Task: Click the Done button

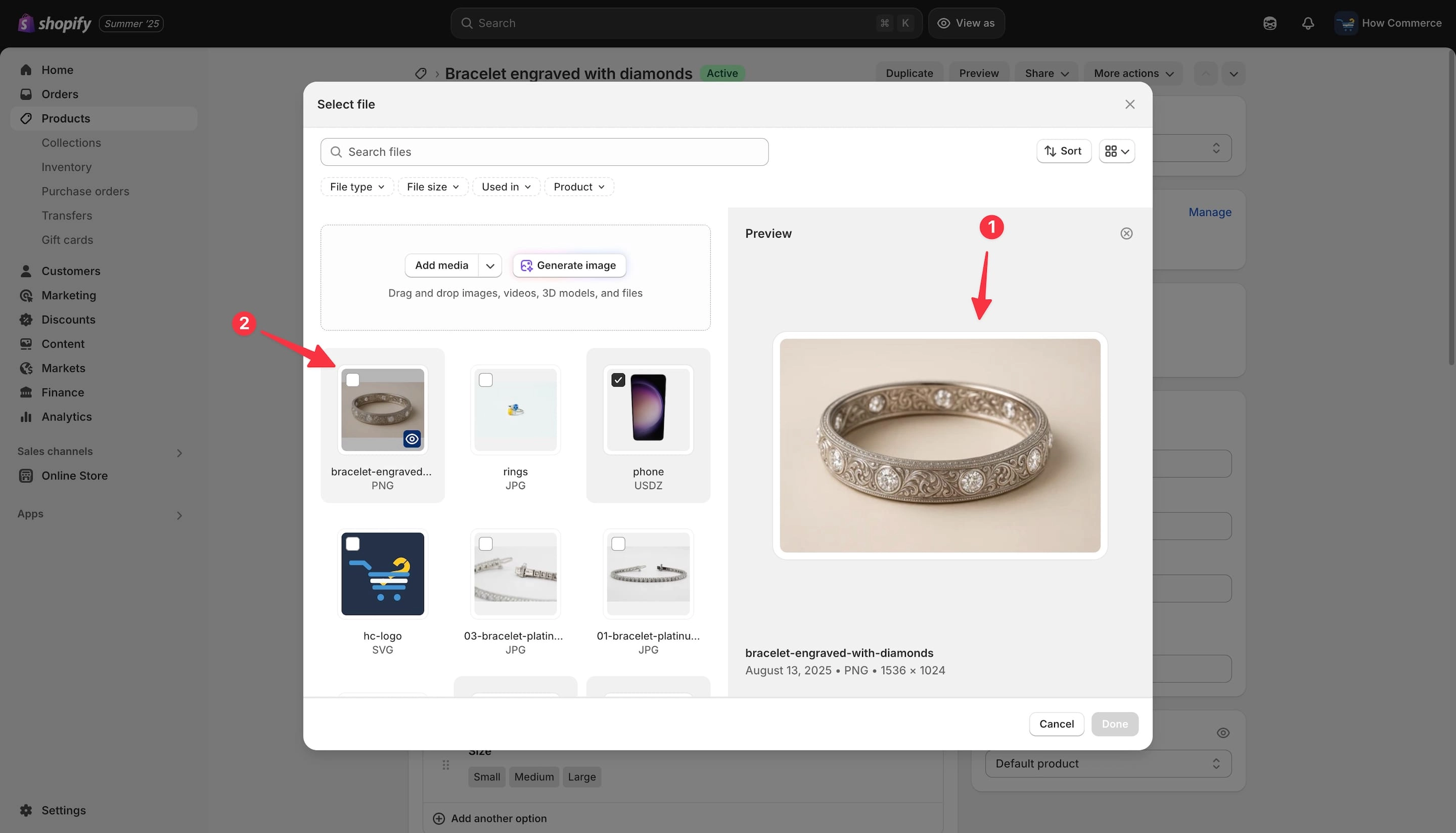Action: [x=1115, y=724]
